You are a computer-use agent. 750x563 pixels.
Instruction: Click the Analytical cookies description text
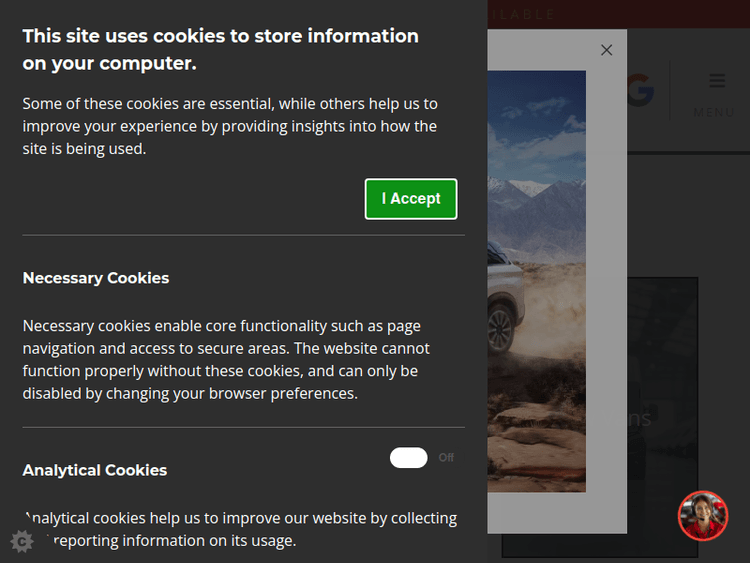click(x=240, y=529)
